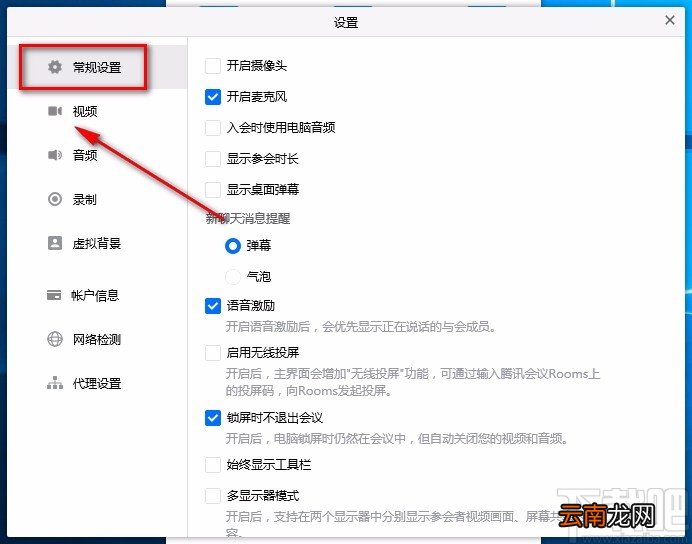This screenshot has width=692, height=544.
Task: Select the 弹幕 radio button
Action: pyautogui.click(x=233, y=246)
